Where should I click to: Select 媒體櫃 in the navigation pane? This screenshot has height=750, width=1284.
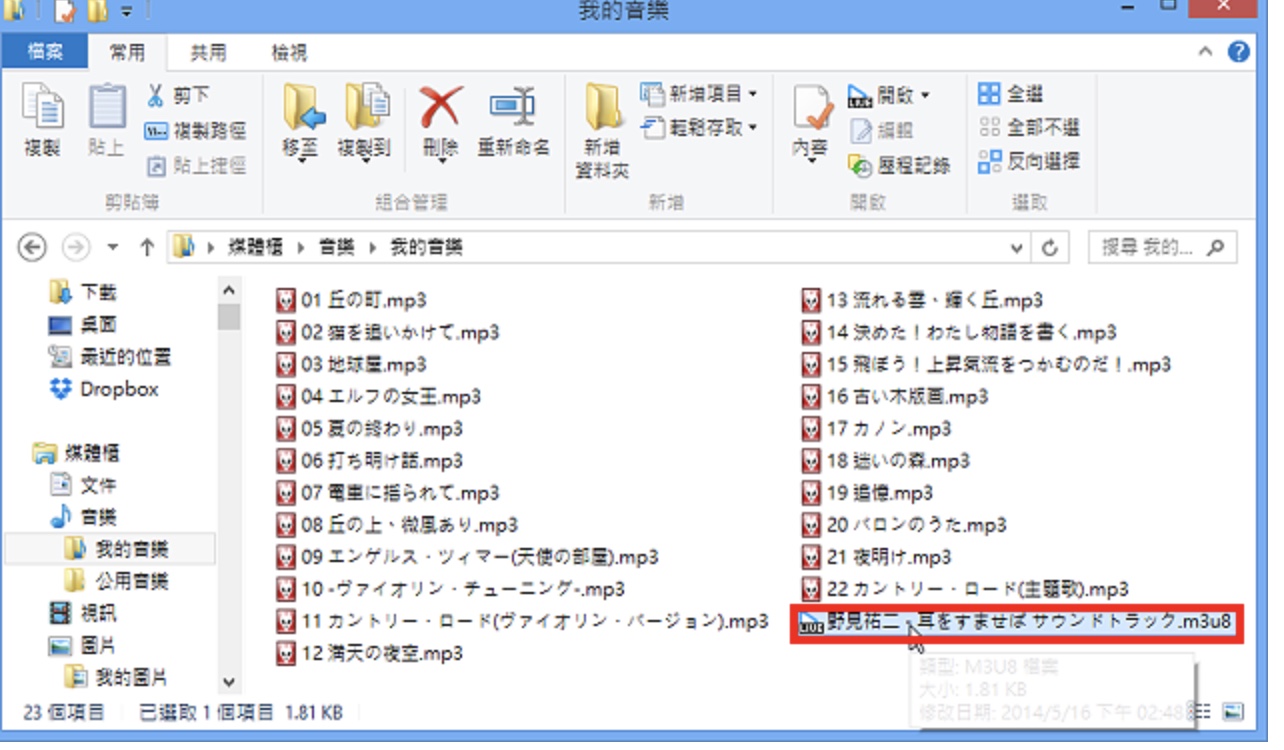[76, 453]
